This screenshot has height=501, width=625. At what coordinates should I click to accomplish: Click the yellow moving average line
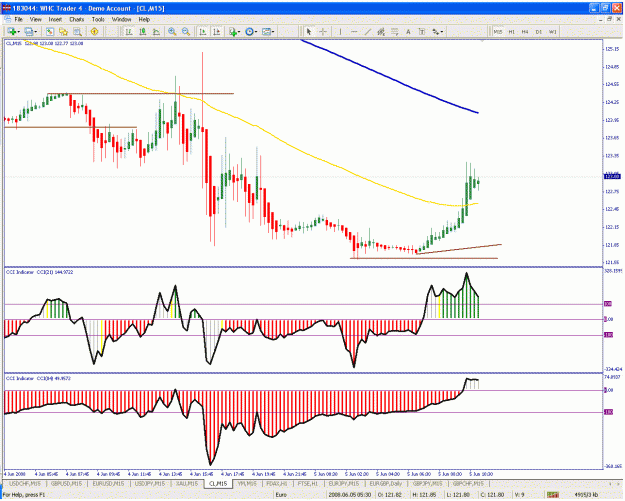(x=255, y=126)
